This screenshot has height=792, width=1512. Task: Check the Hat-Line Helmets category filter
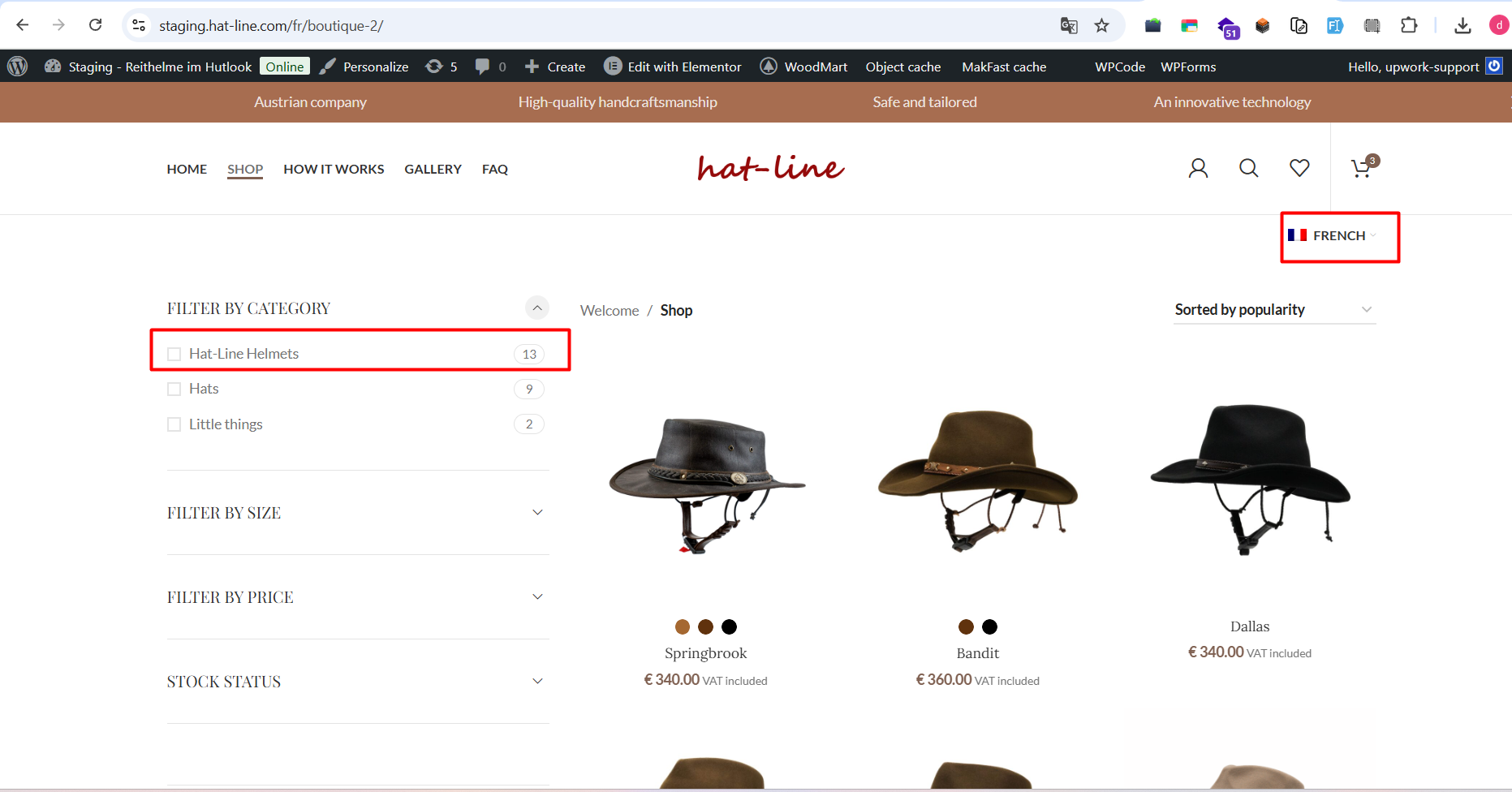(174, 354)
